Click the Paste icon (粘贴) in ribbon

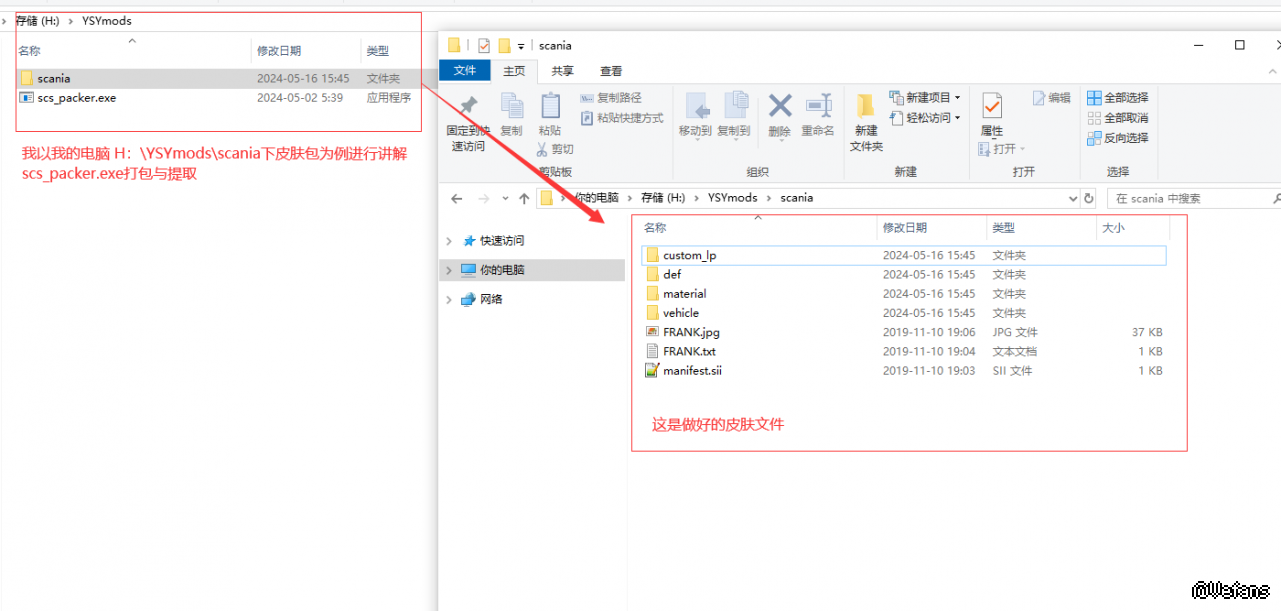point(550,106)
